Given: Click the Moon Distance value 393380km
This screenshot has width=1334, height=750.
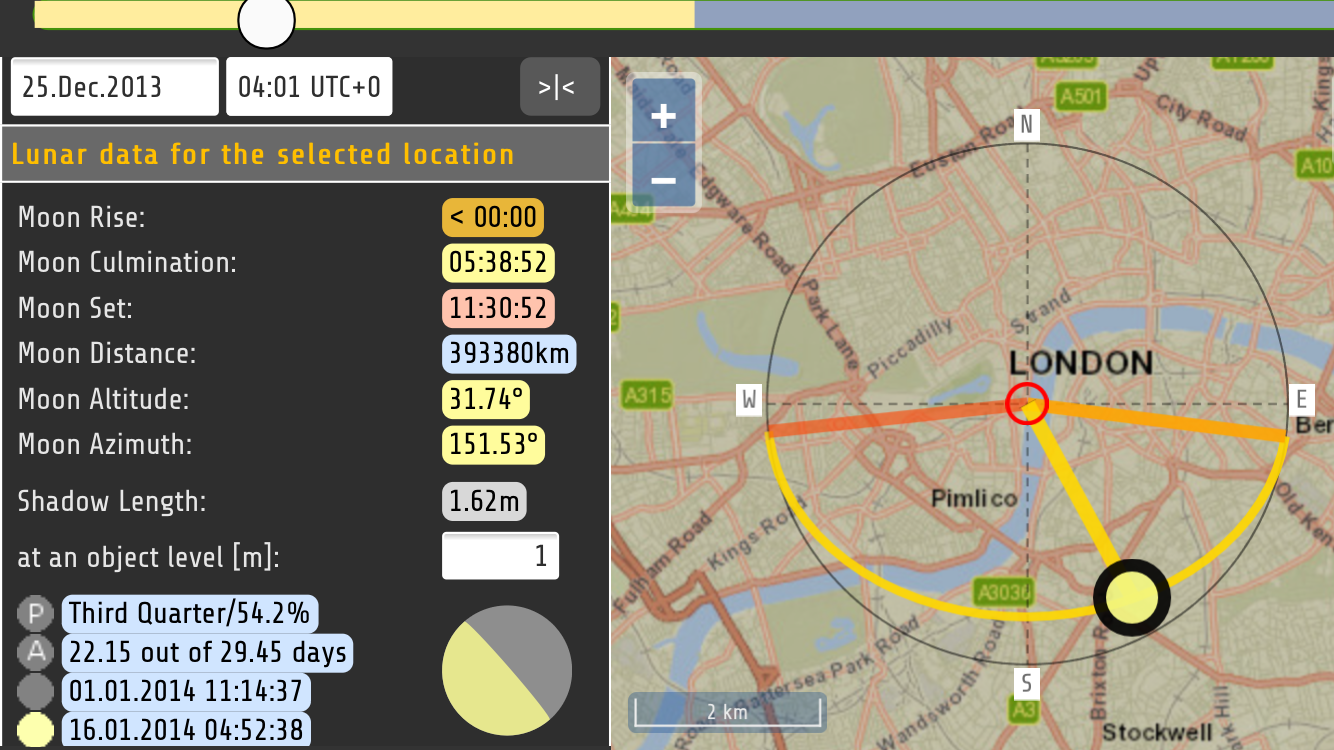Looking at the screenshot, I should [509, 353].
